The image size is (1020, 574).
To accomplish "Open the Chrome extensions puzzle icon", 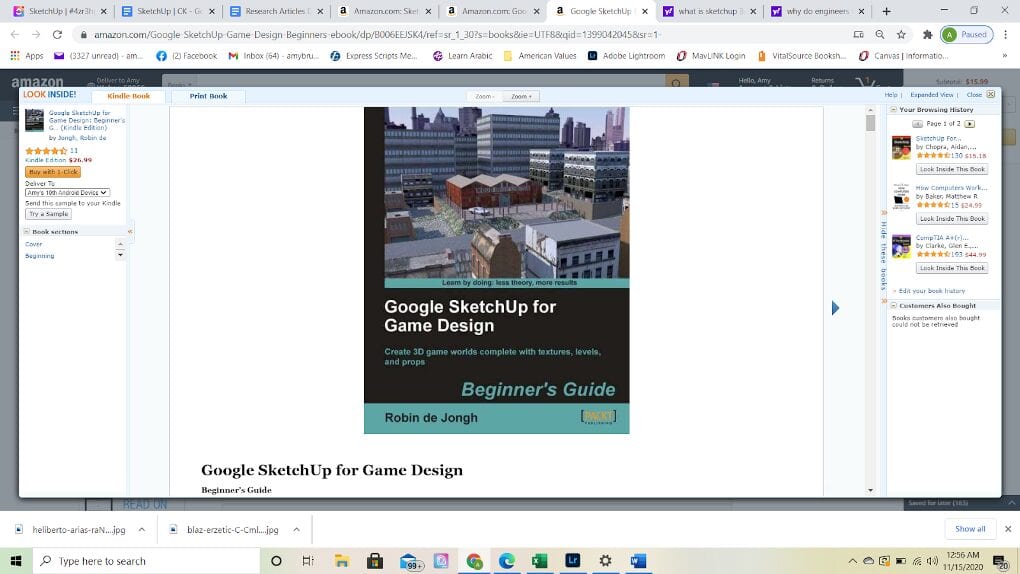I will [x=928, y=34].
